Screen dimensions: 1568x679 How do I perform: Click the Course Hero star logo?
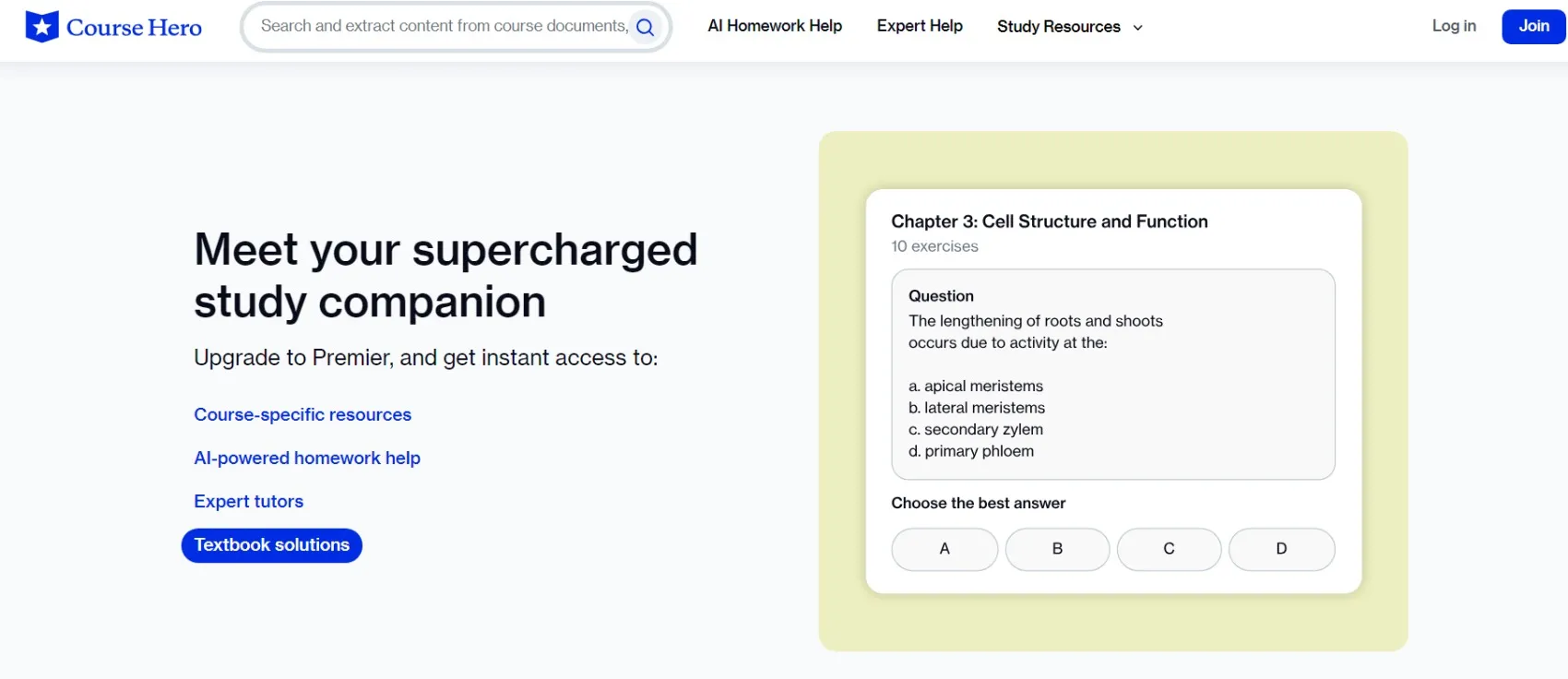click(x=42, y=27)
